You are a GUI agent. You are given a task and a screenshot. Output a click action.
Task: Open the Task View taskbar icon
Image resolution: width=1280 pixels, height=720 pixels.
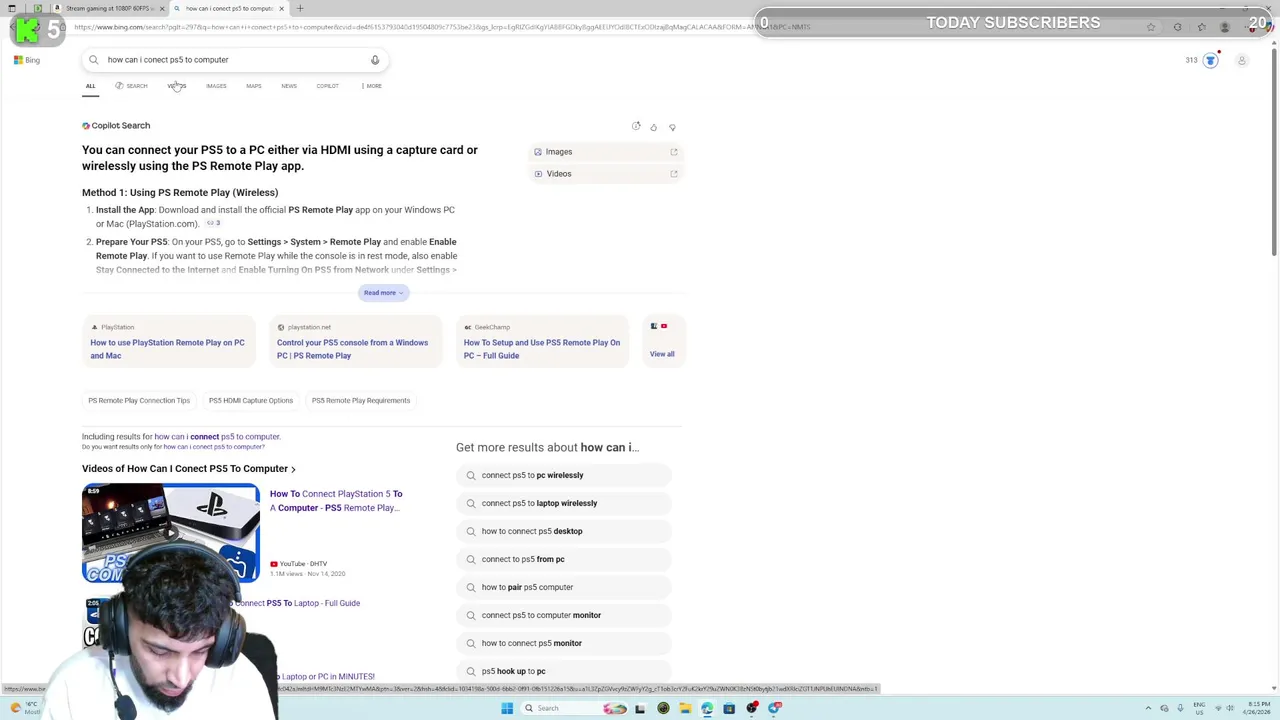coord(641,708)
